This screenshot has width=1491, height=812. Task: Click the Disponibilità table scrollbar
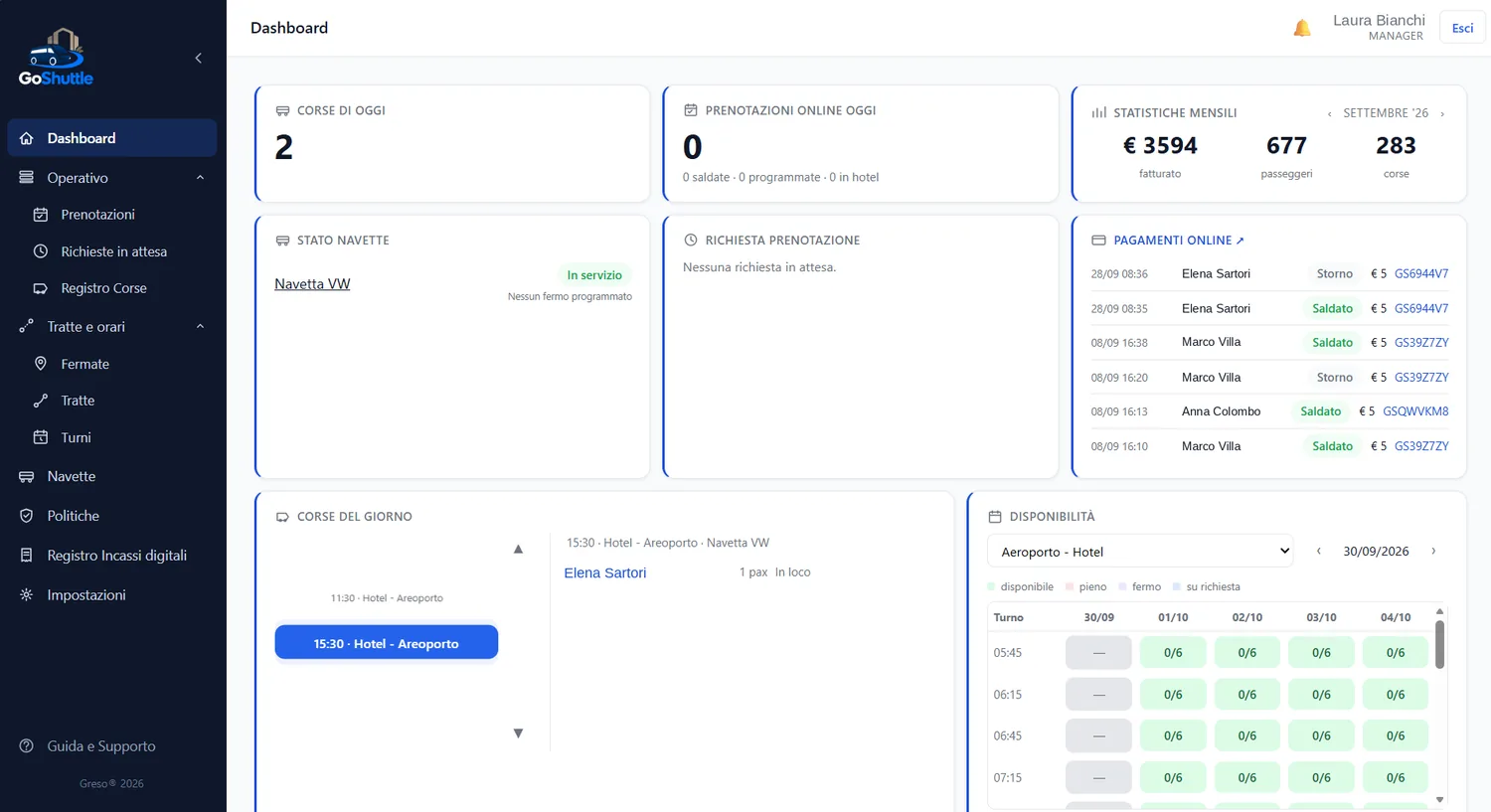point(1439,644)
